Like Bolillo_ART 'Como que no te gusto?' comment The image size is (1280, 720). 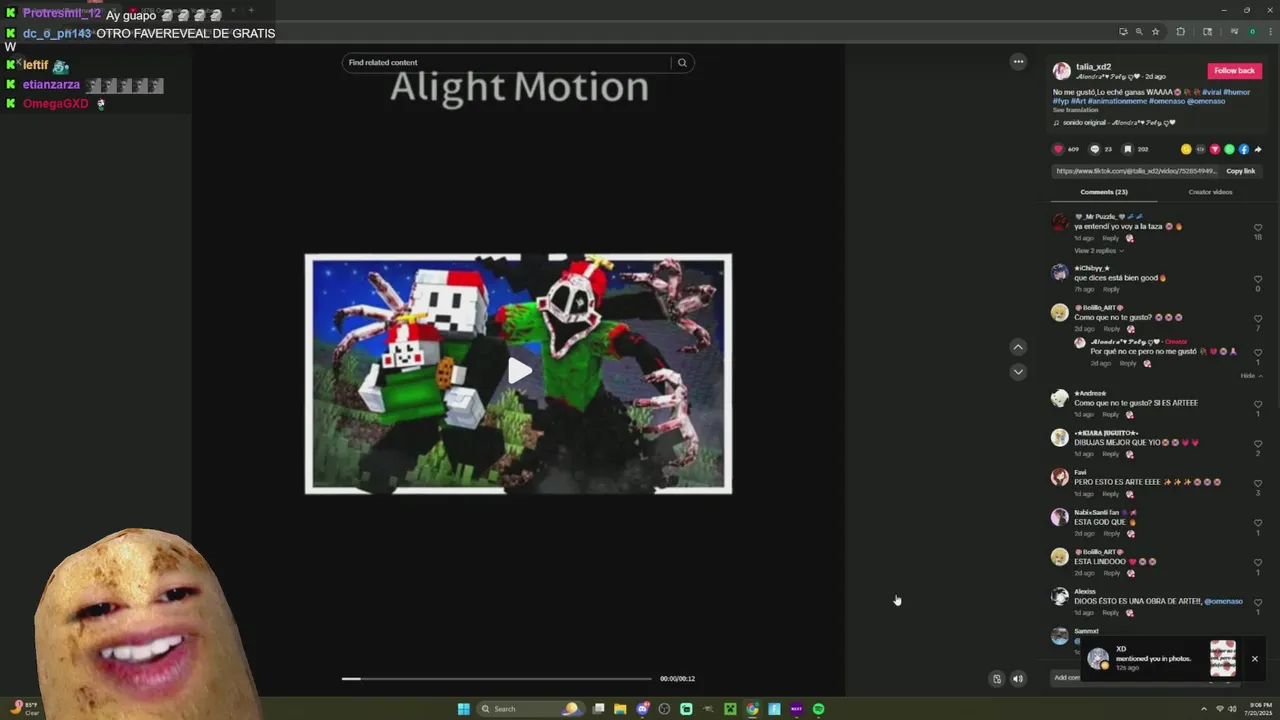point(1258,319)
